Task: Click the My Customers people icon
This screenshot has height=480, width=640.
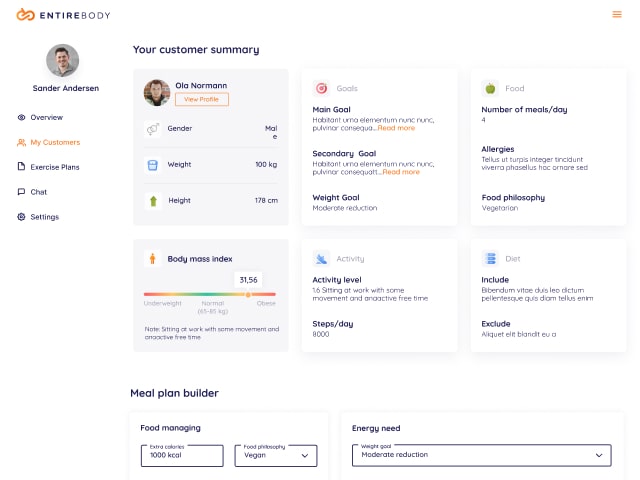Action: tap(21, 142)
